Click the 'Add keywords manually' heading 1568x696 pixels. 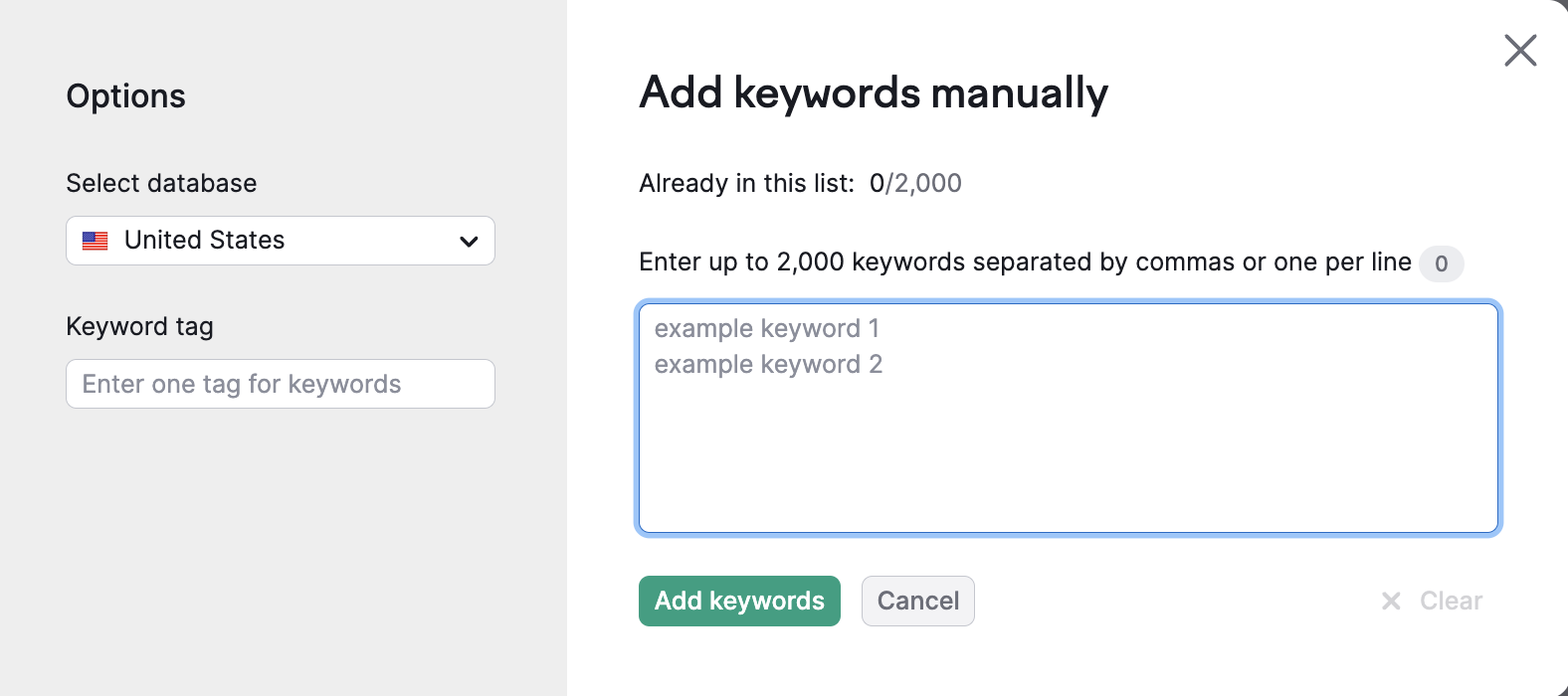pyautogui.click(x=874, y=92)
